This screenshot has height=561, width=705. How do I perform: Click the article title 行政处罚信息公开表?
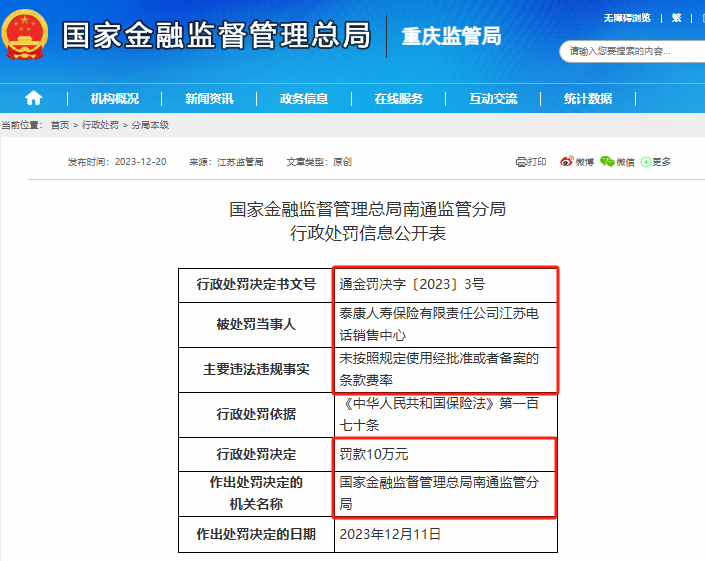[368, 233]
